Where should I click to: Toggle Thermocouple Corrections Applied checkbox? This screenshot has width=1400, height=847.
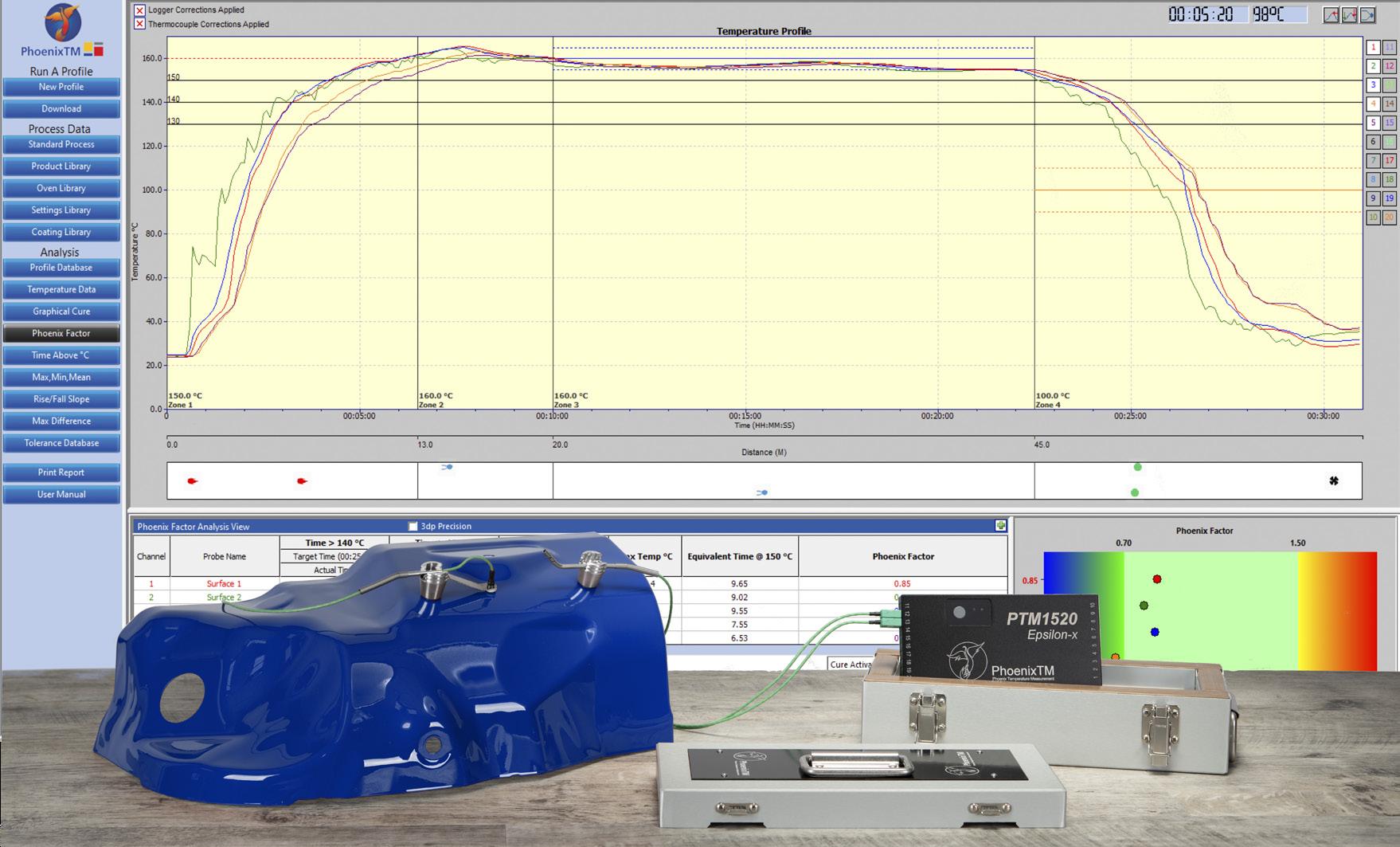(x=139, y=24)
